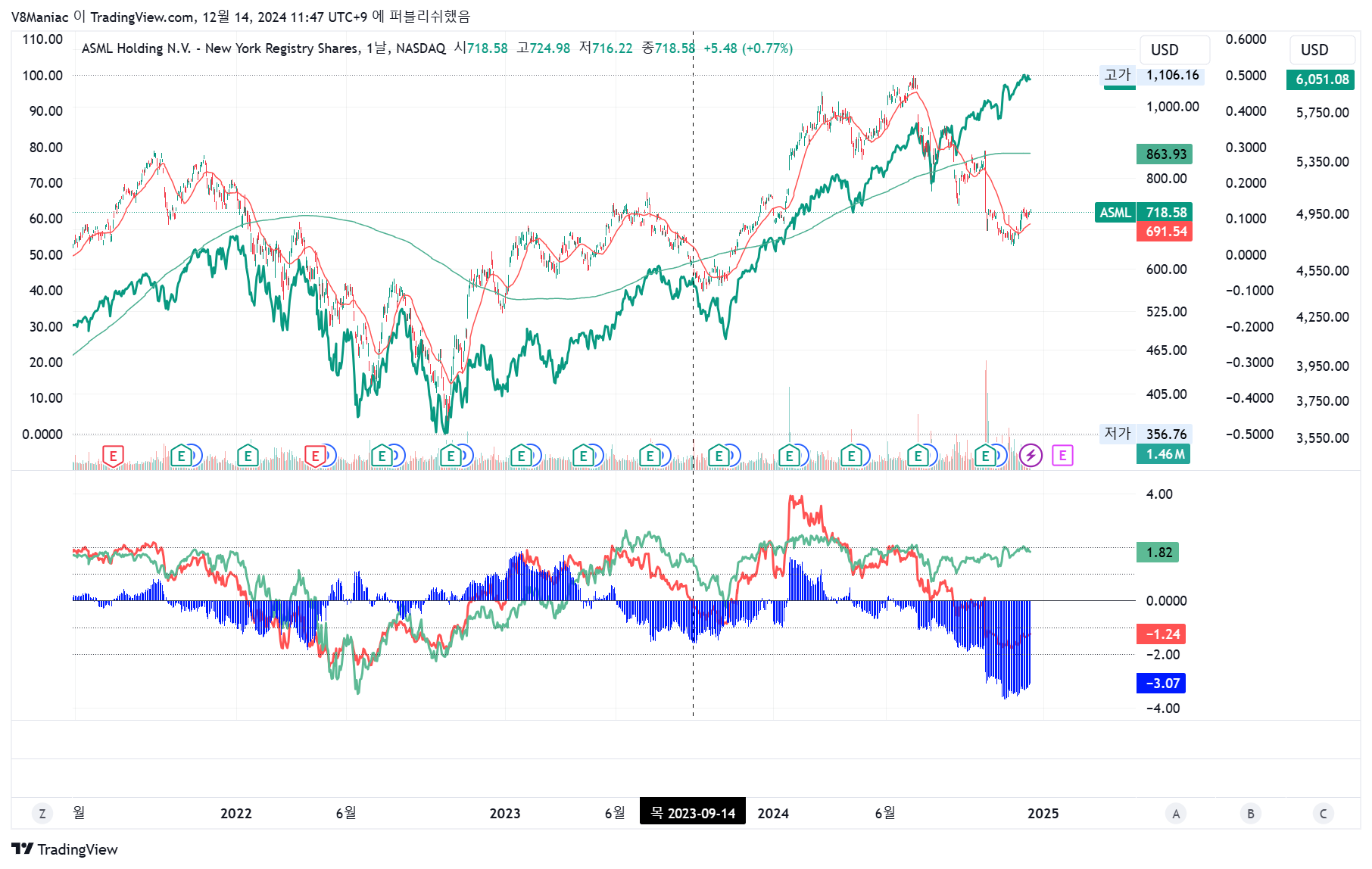The height and width of the screenshot is (869, 1372).
Task: Click the TradingView.com text in header
Action: [x=142, y=17]
